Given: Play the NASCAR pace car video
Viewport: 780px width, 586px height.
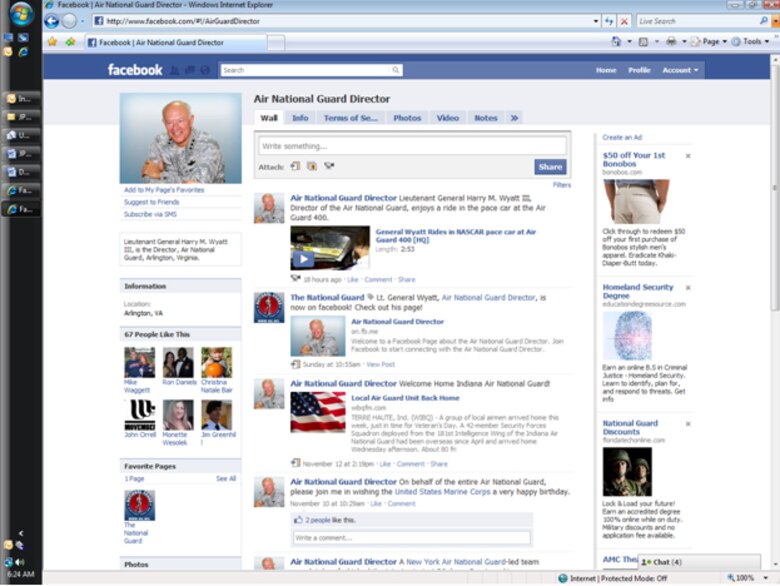Looking at the screenshot, I should 303,259.
